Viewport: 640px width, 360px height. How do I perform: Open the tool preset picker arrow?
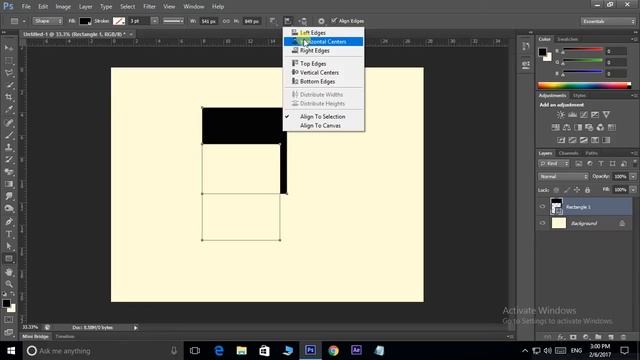pyautogui.click(x=24, y=21)
